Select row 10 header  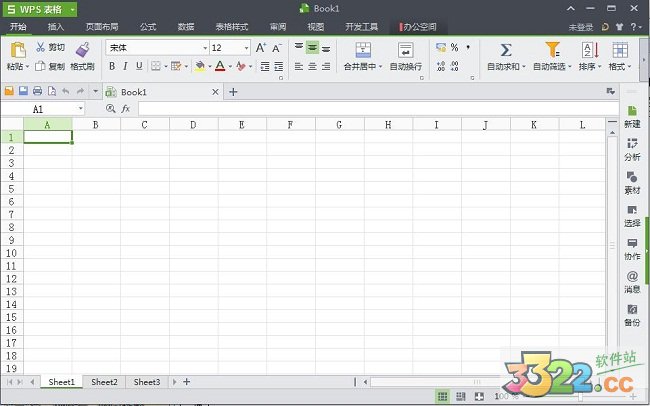12,253
